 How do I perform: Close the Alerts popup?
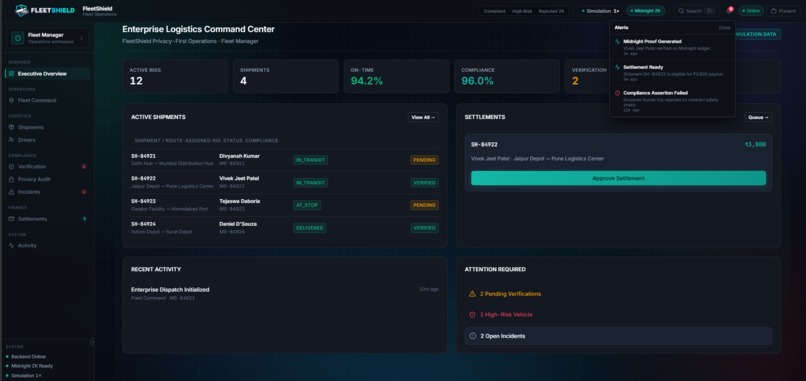(x=724, y=28)
